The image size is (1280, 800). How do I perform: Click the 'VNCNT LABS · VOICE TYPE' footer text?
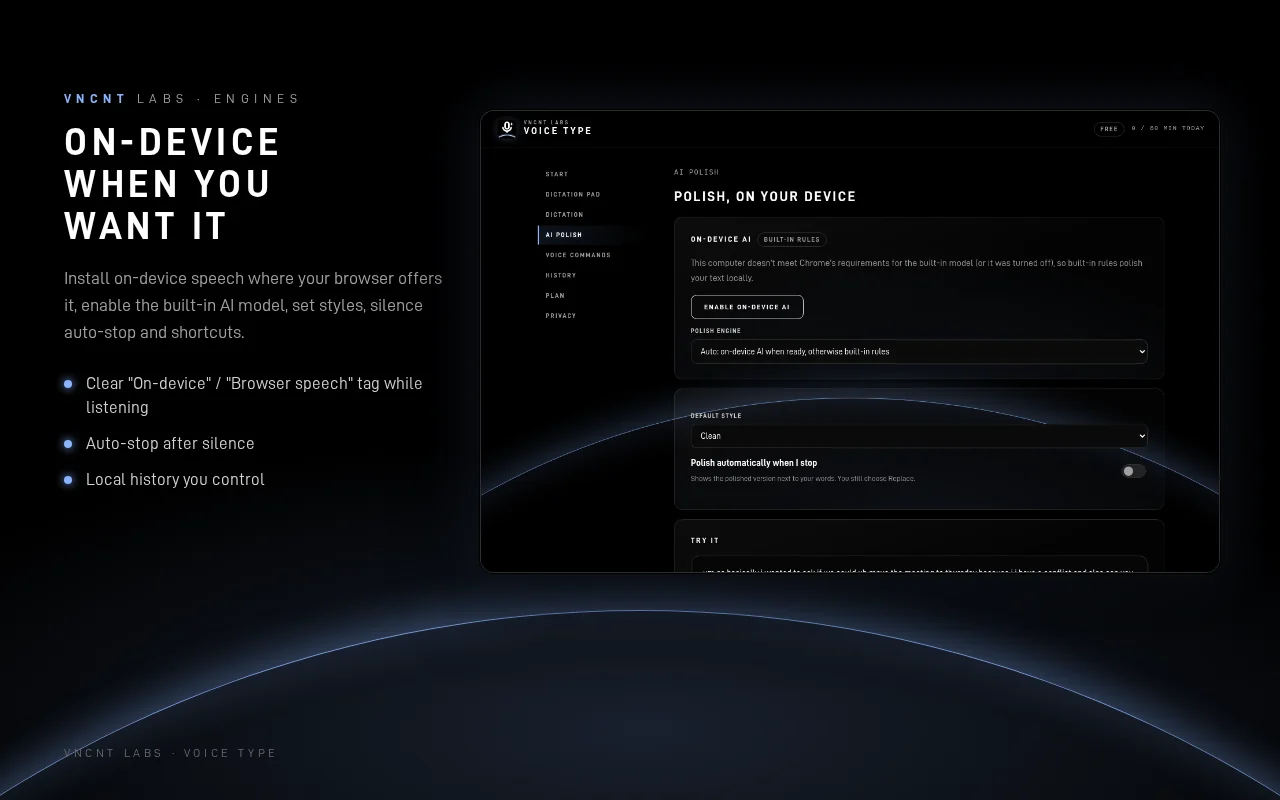pos(170,753)
